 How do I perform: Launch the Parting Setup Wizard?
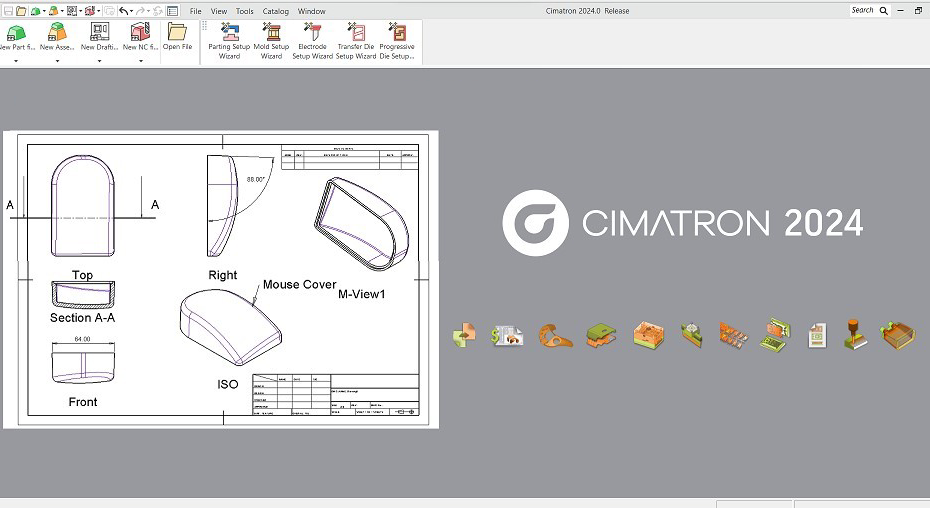(229, 40)
